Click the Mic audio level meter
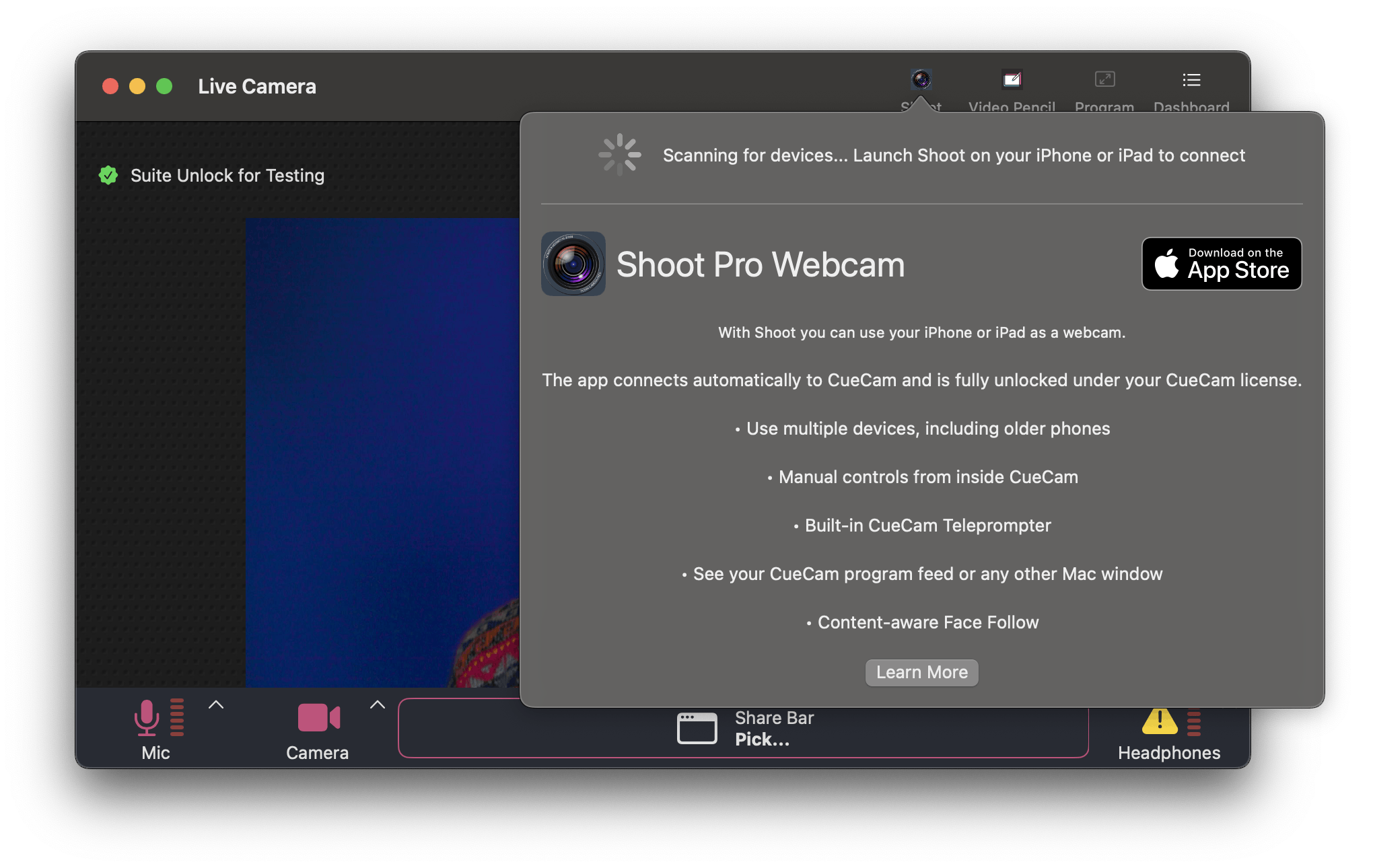The height and width of the screenshot is (868, 1373). coord(177,717)
